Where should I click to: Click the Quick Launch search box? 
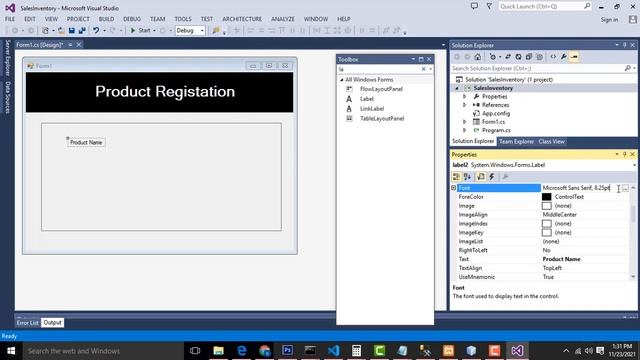541,6
